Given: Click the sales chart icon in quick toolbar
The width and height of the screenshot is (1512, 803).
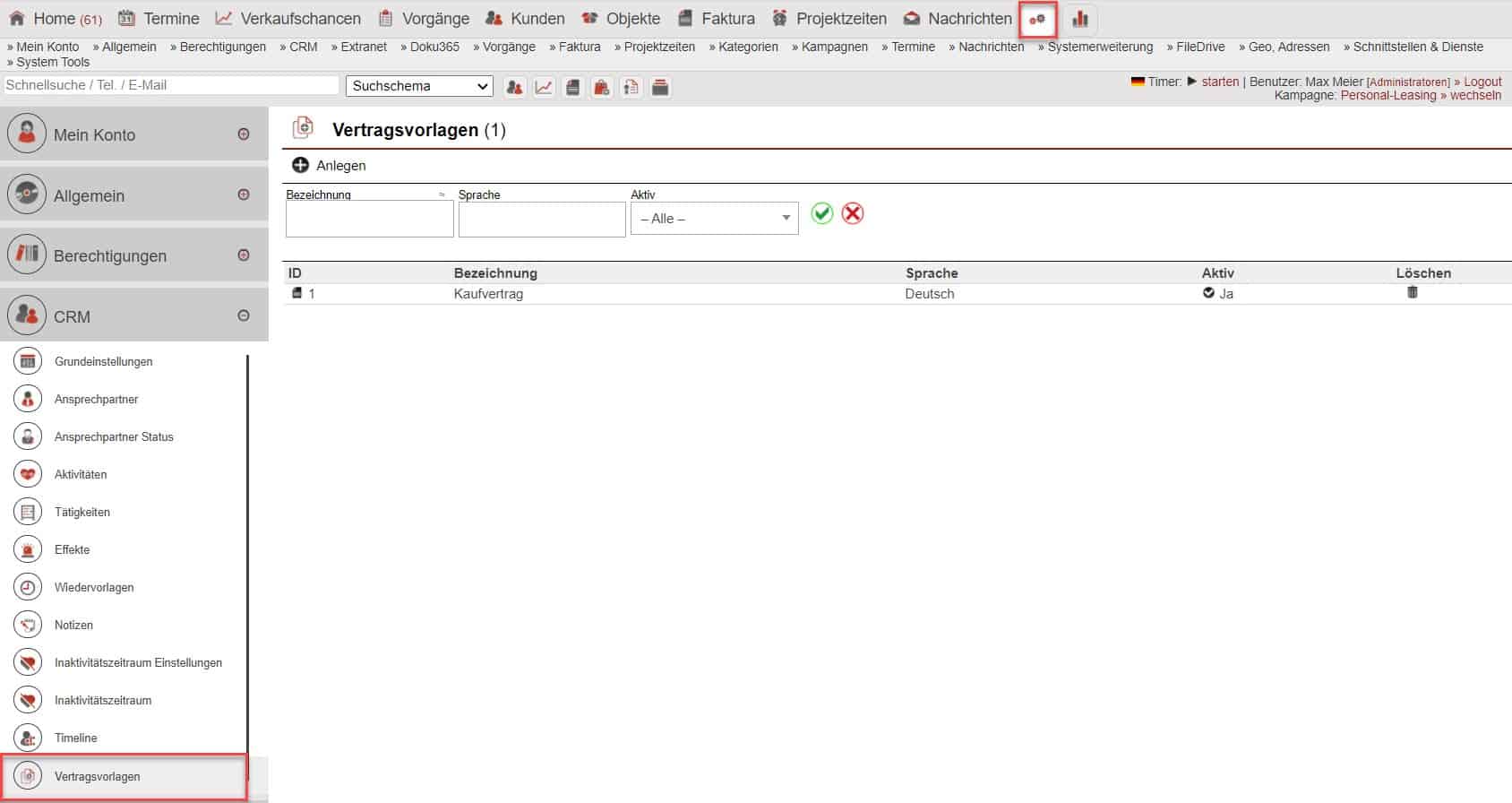Looking at the screenshot, I should 544,87.
